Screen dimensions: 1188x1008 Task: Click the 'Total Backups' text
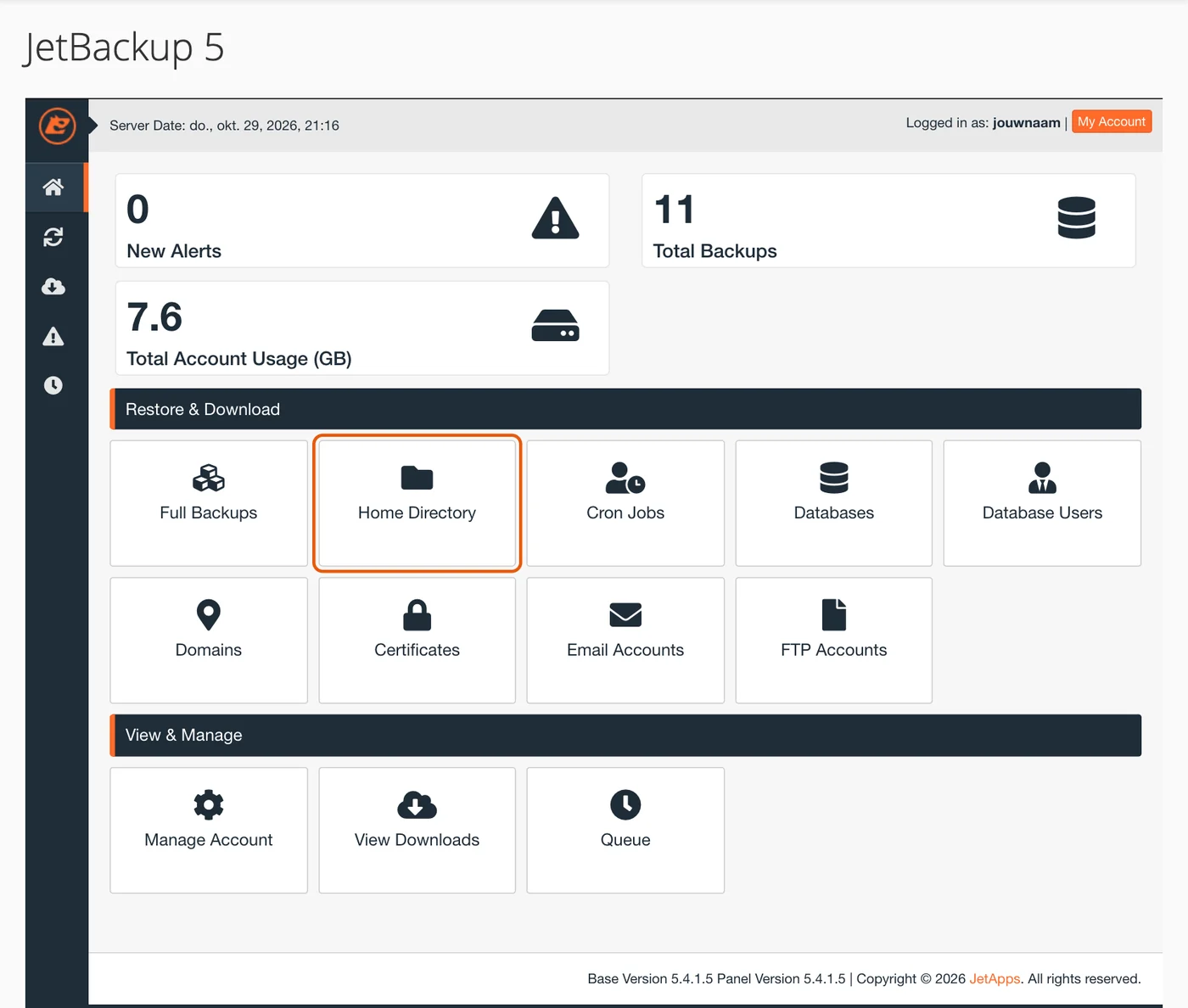[715, 251]
